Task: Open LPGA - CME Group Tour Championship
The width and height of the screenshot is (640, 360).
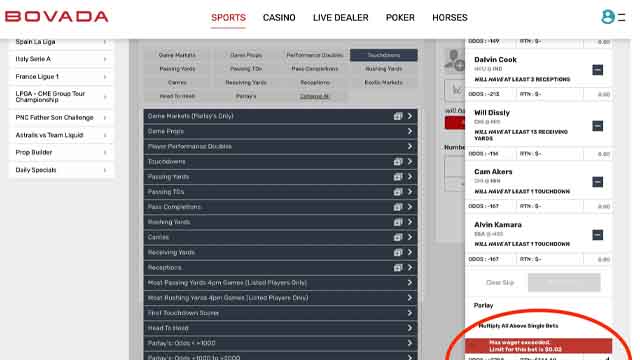Action: point(61,97)
